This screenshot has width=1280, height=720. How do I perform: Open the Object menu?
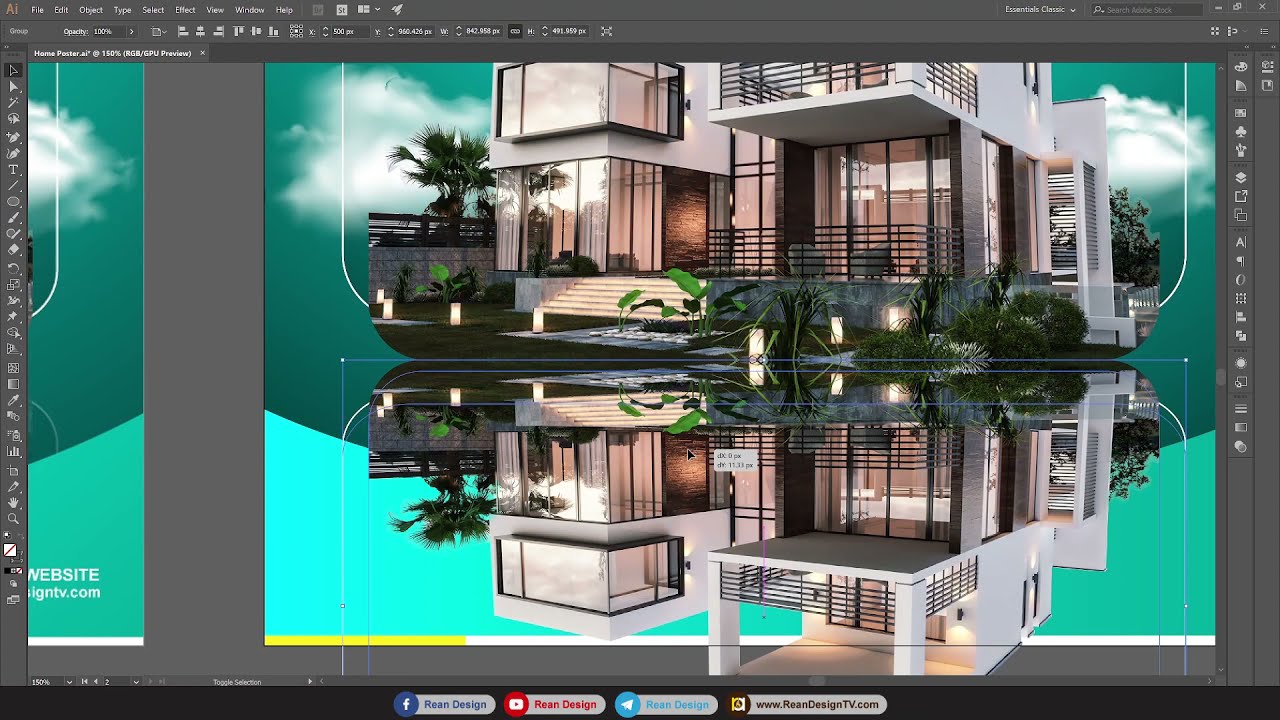[x=91, y=9]
